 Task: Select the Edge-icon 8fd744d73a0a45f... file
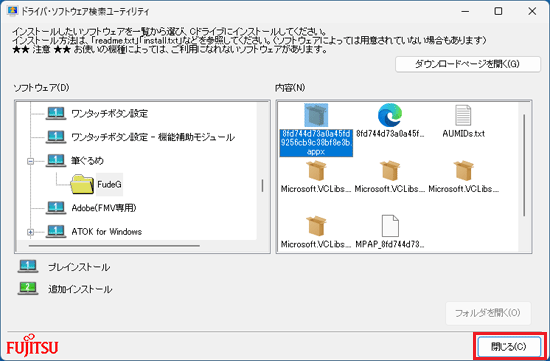pos(390,115)
